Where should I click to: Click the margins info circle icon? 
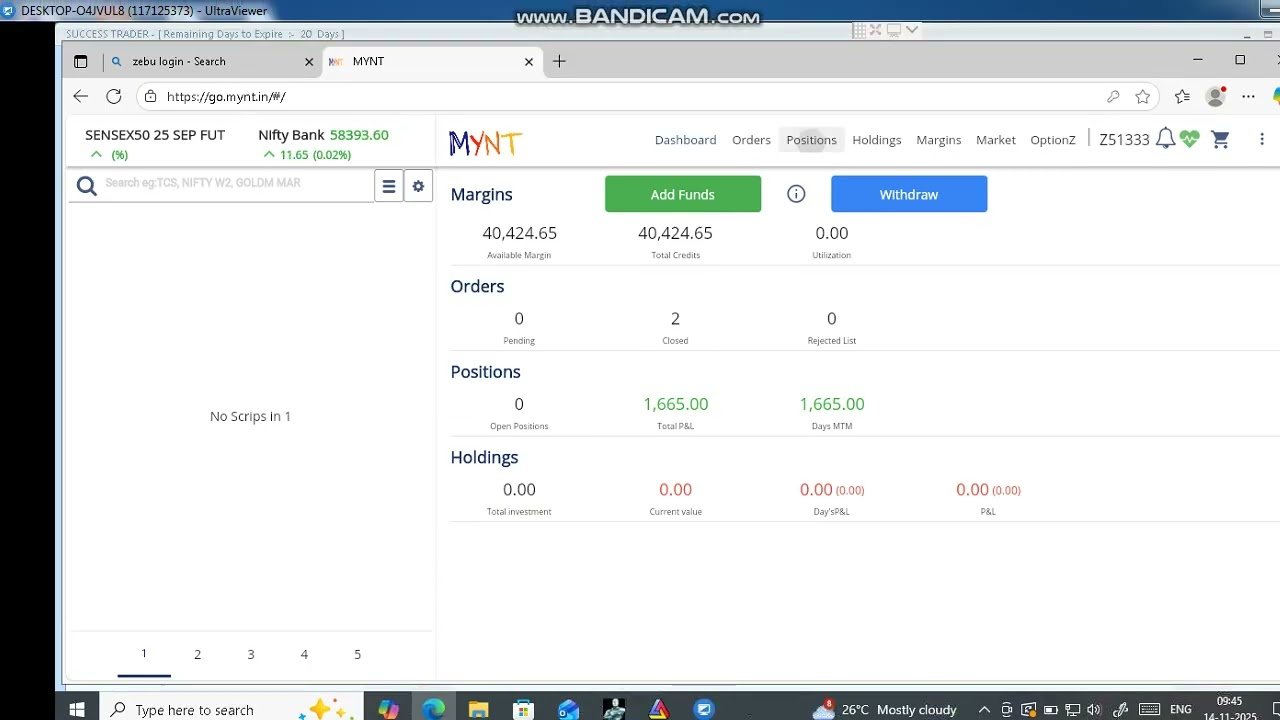coord(796,194)
